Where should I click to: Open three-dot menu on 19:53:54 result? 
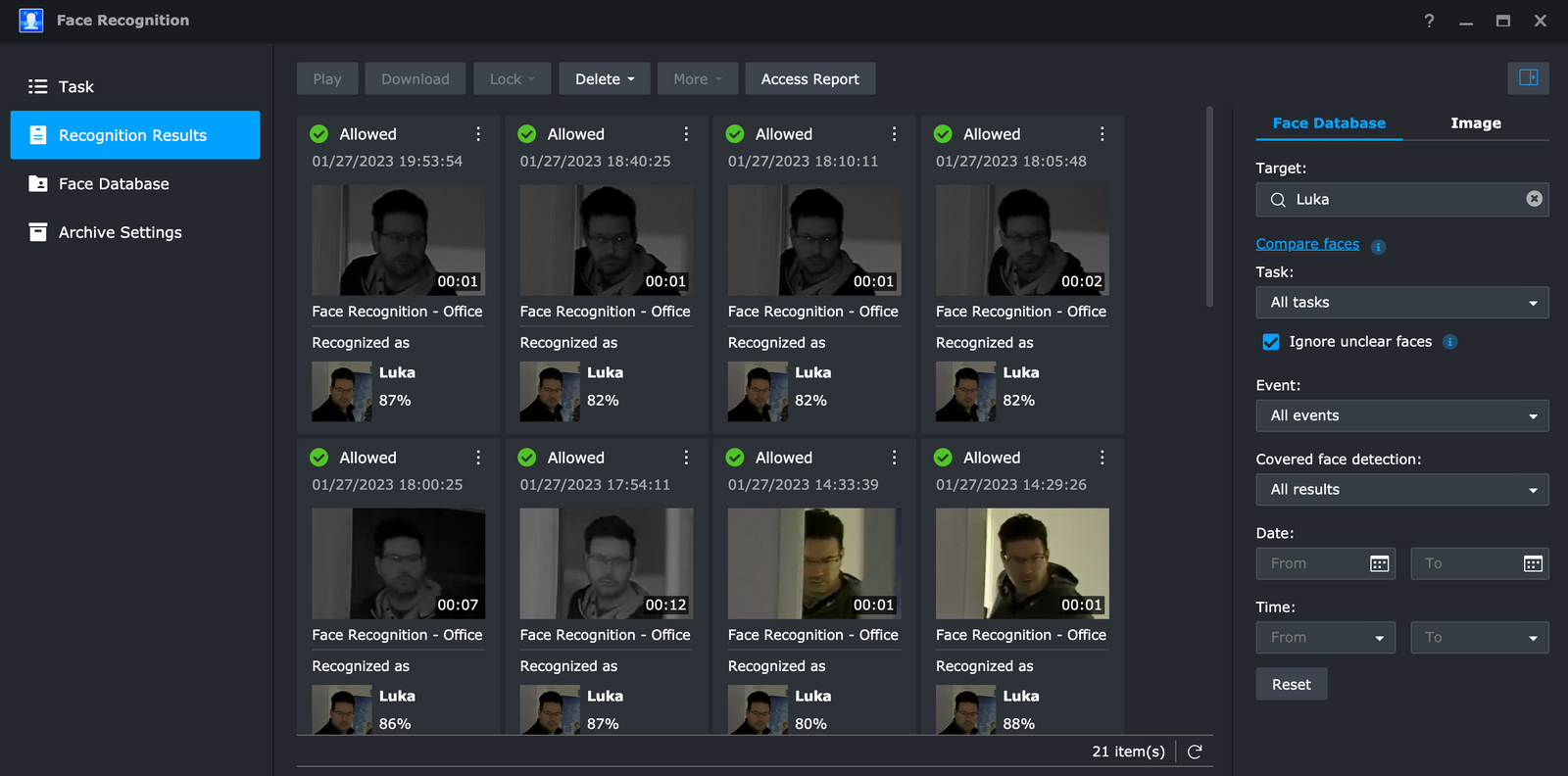[x=478, y=134]
